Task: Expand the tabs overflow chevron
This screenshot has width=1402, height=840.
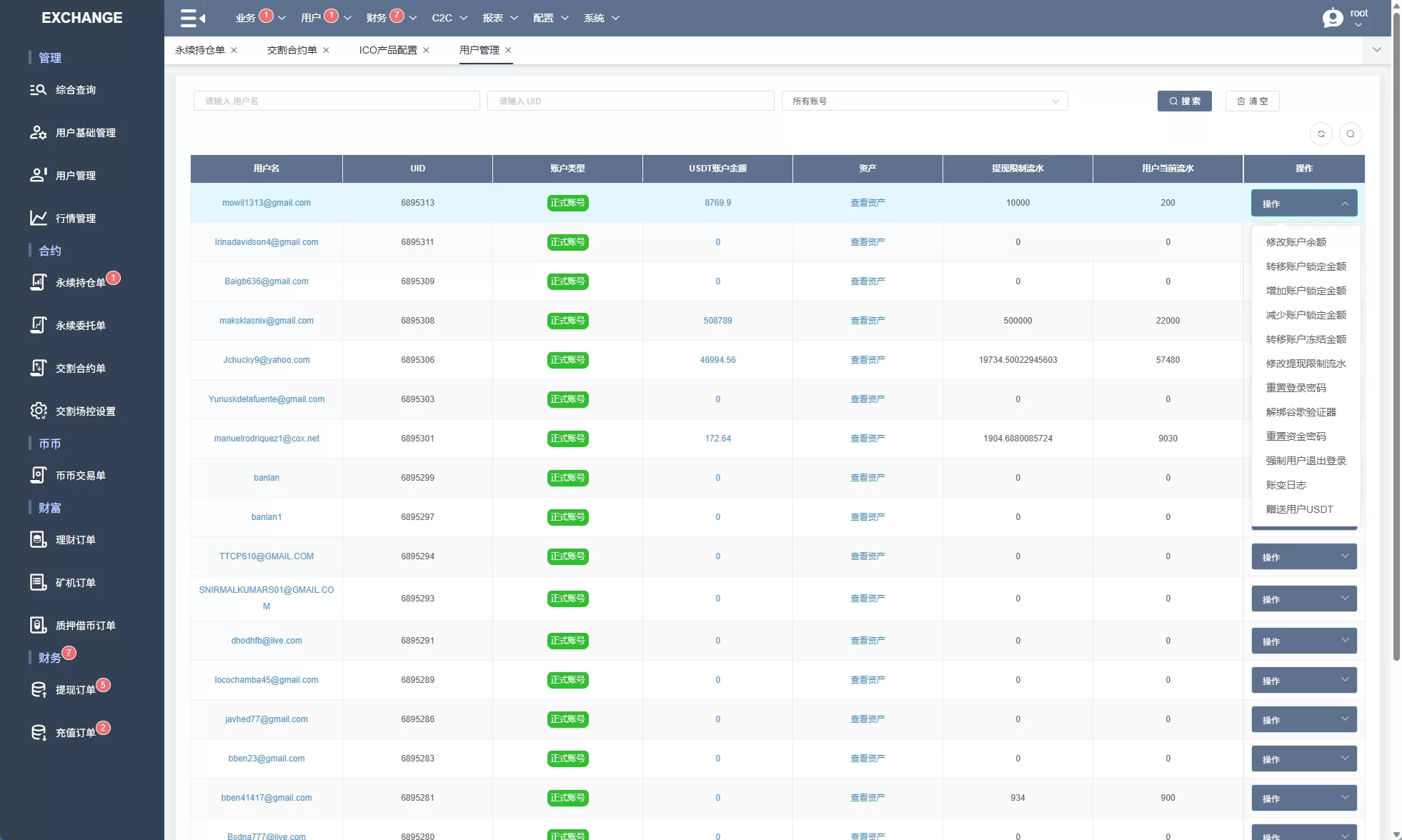Action: tap(1376, 49)
